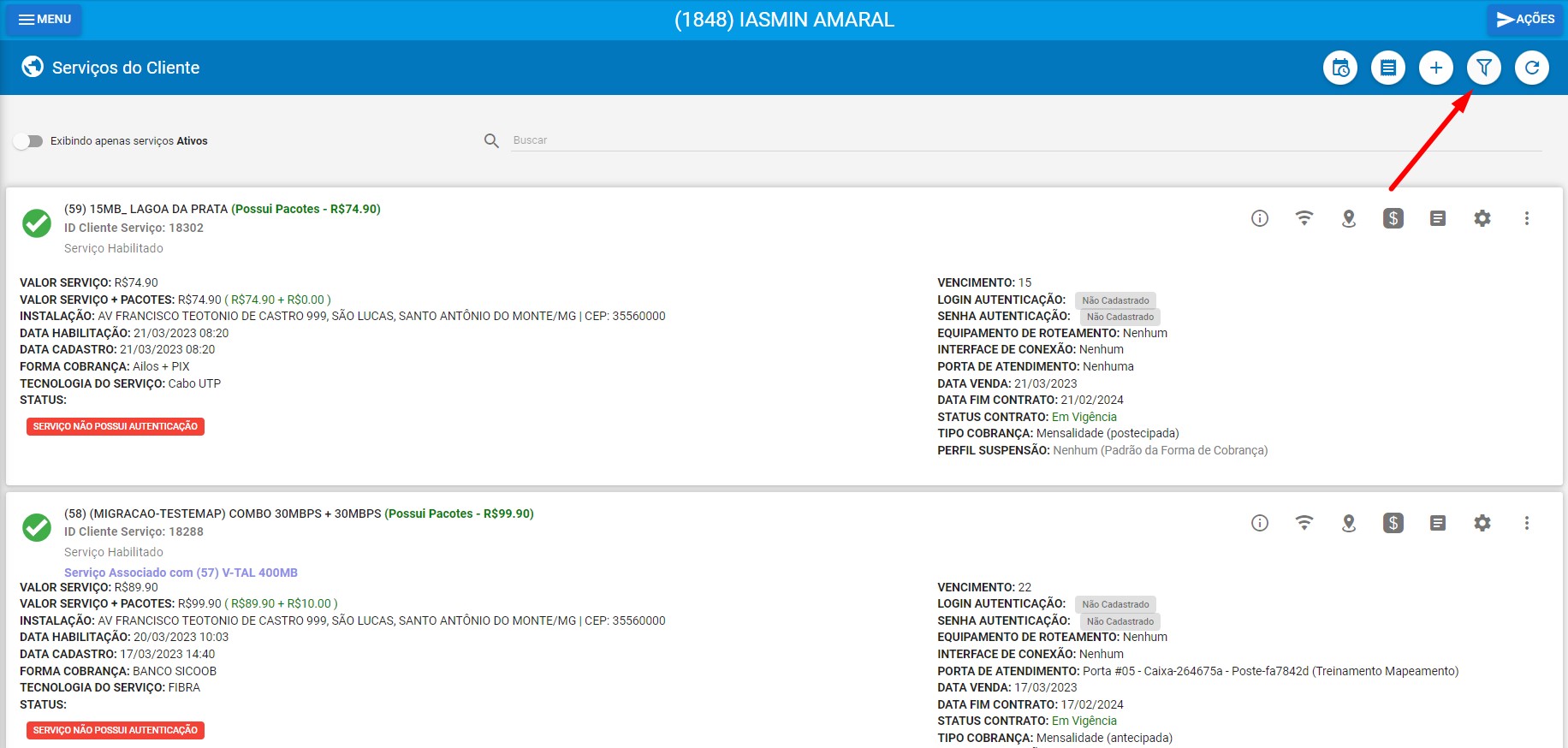Click title (58) (MIGRACAO-TESTEMAP) COMBO 30MBPS + 30MBPS

coord(223,514)
